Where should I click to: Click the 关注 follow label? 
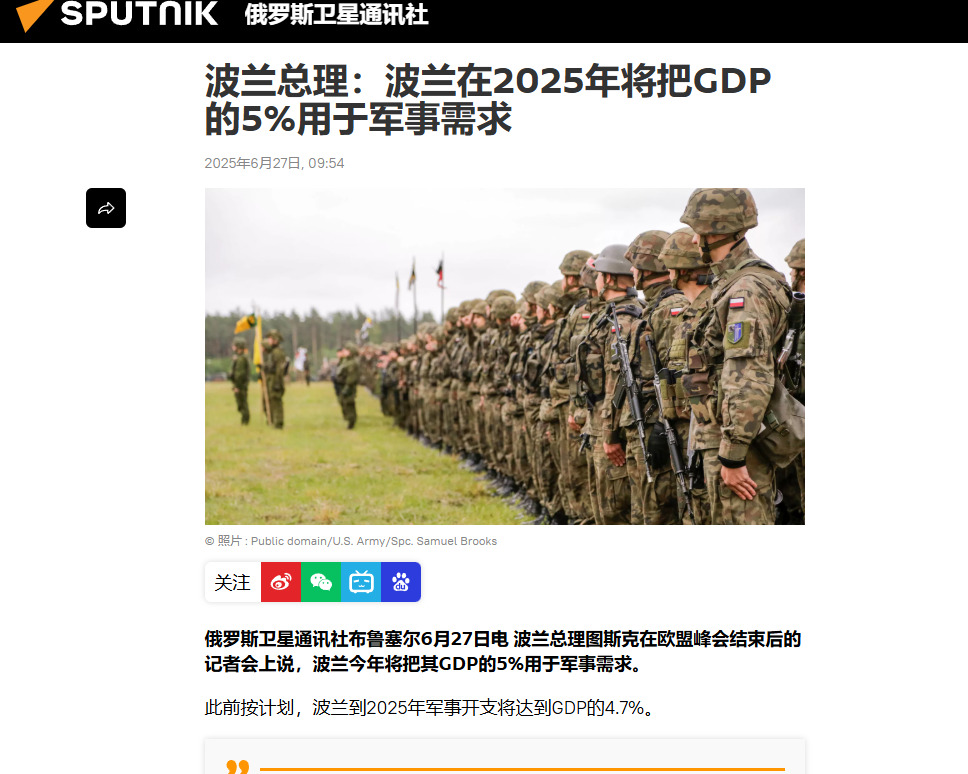click(232, 582)
